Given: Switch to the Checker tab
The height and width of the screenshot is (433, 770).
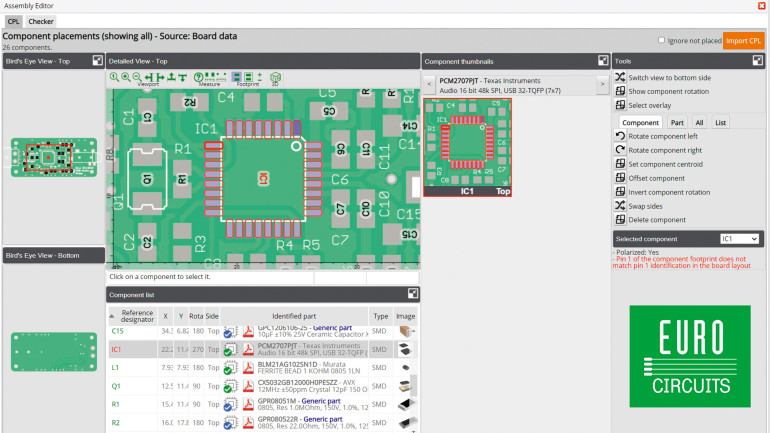Looking at the screenshot, I should [x=41, y=21].
